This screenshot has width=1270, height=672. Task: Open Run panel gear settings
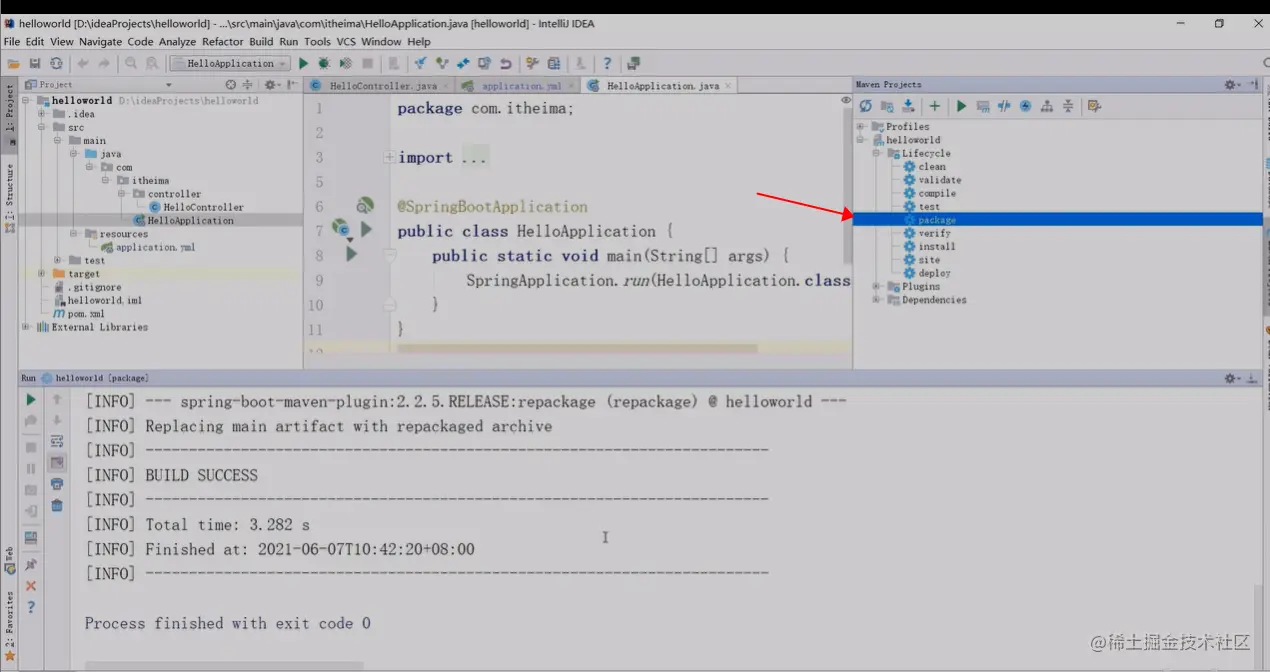coord(1232,379)
